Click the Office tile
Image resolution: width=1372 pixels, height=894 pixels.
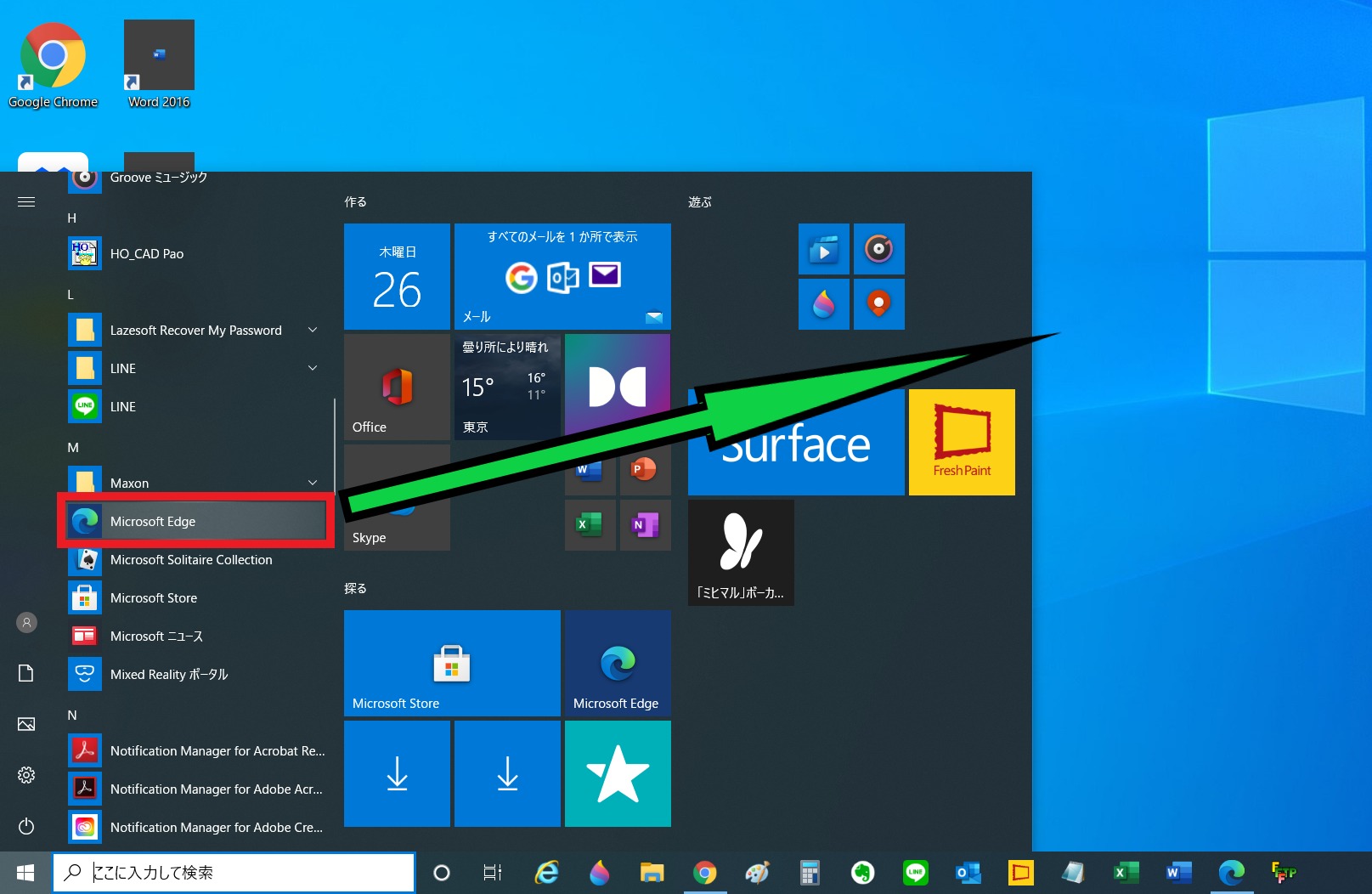tap(397, 387)
